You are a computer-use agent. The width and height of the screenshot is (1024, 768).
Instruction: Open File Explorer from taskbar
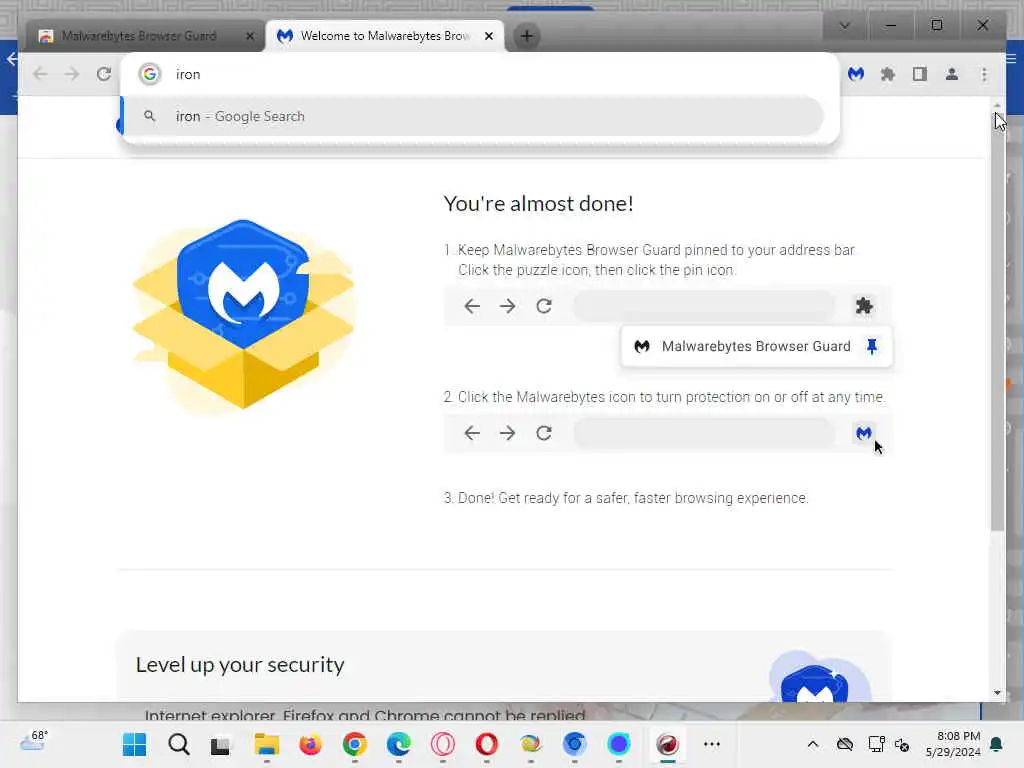point(266,744)
